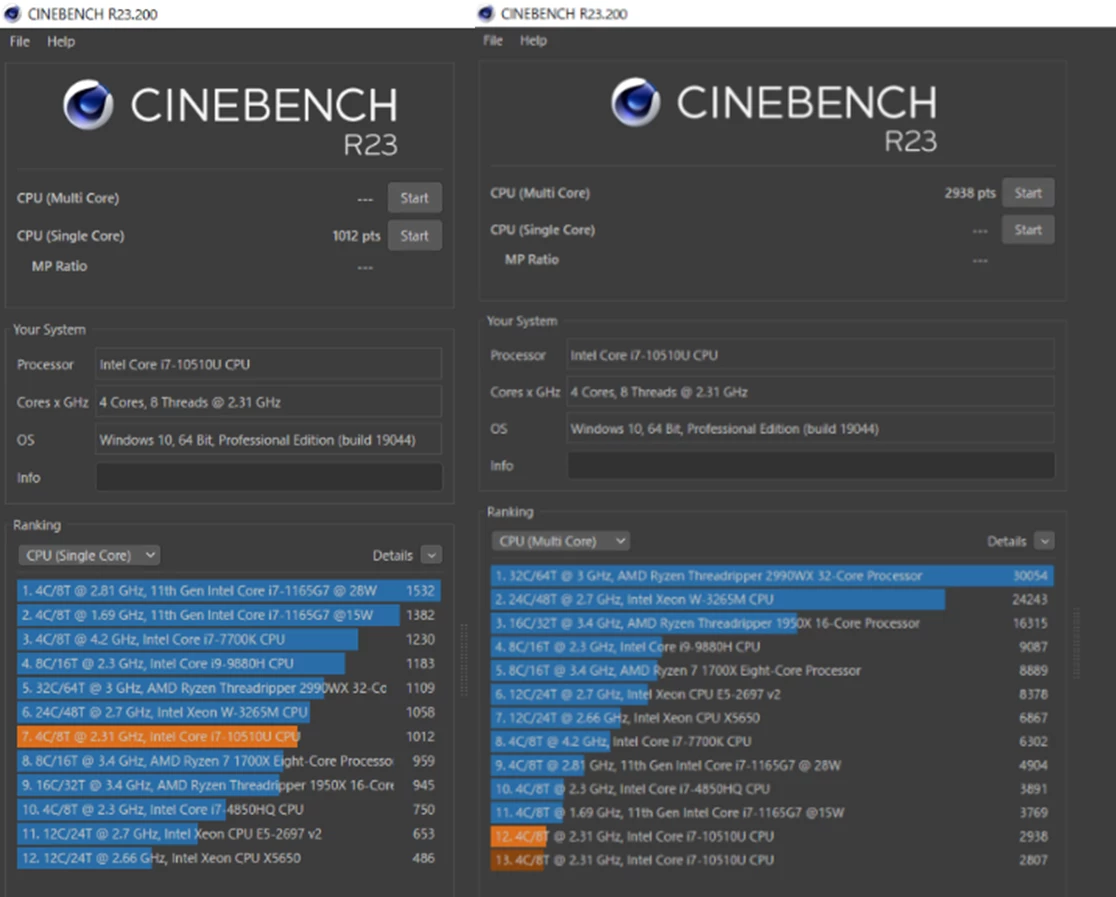Open File menu in right window
The height and width of the screenshot is (897, 1116).
click(x=493, y=41)
